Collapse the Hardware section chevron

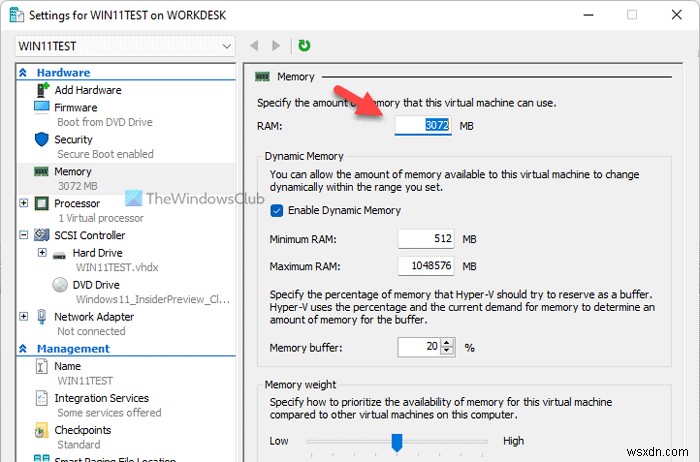pos(23,72)
